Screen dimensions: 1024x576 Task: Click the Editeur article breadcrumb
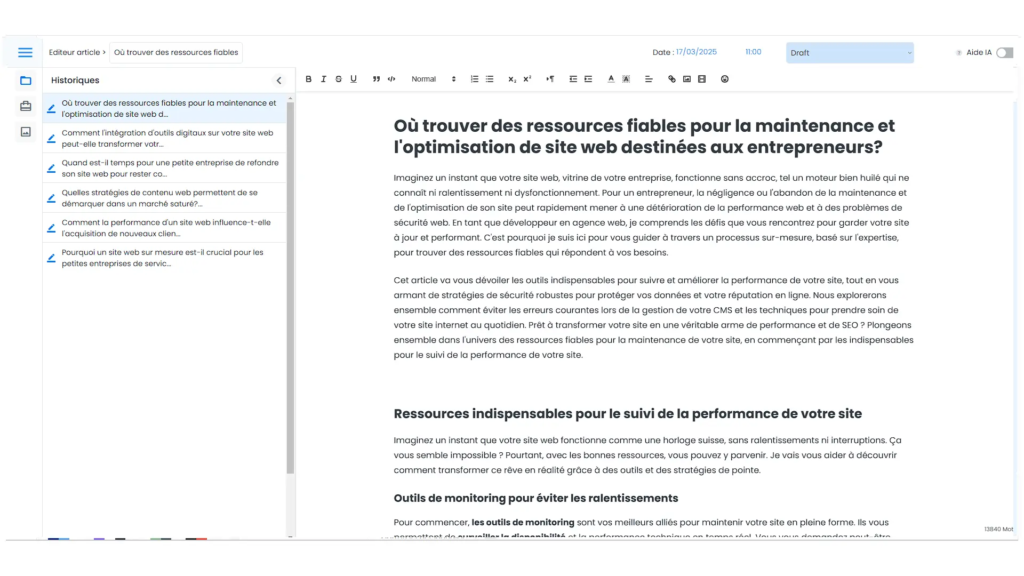point(74,52)
